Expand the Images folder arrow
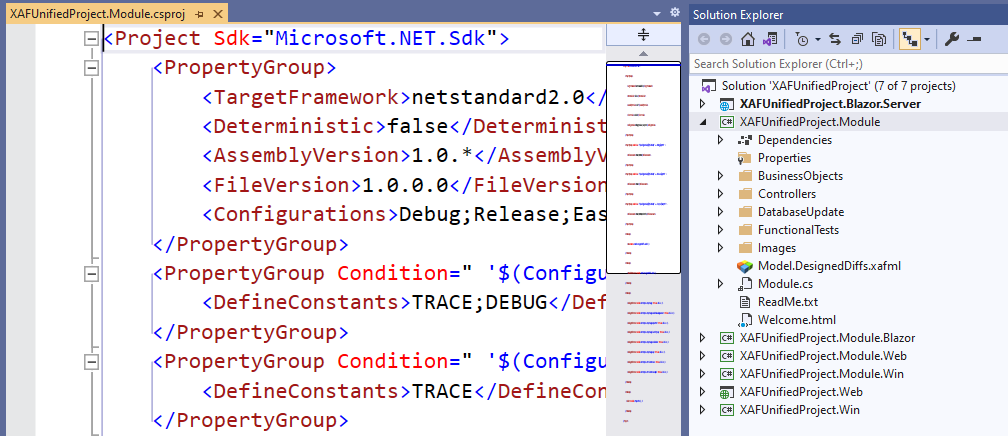1008x436 pixels. coord(721,248)
